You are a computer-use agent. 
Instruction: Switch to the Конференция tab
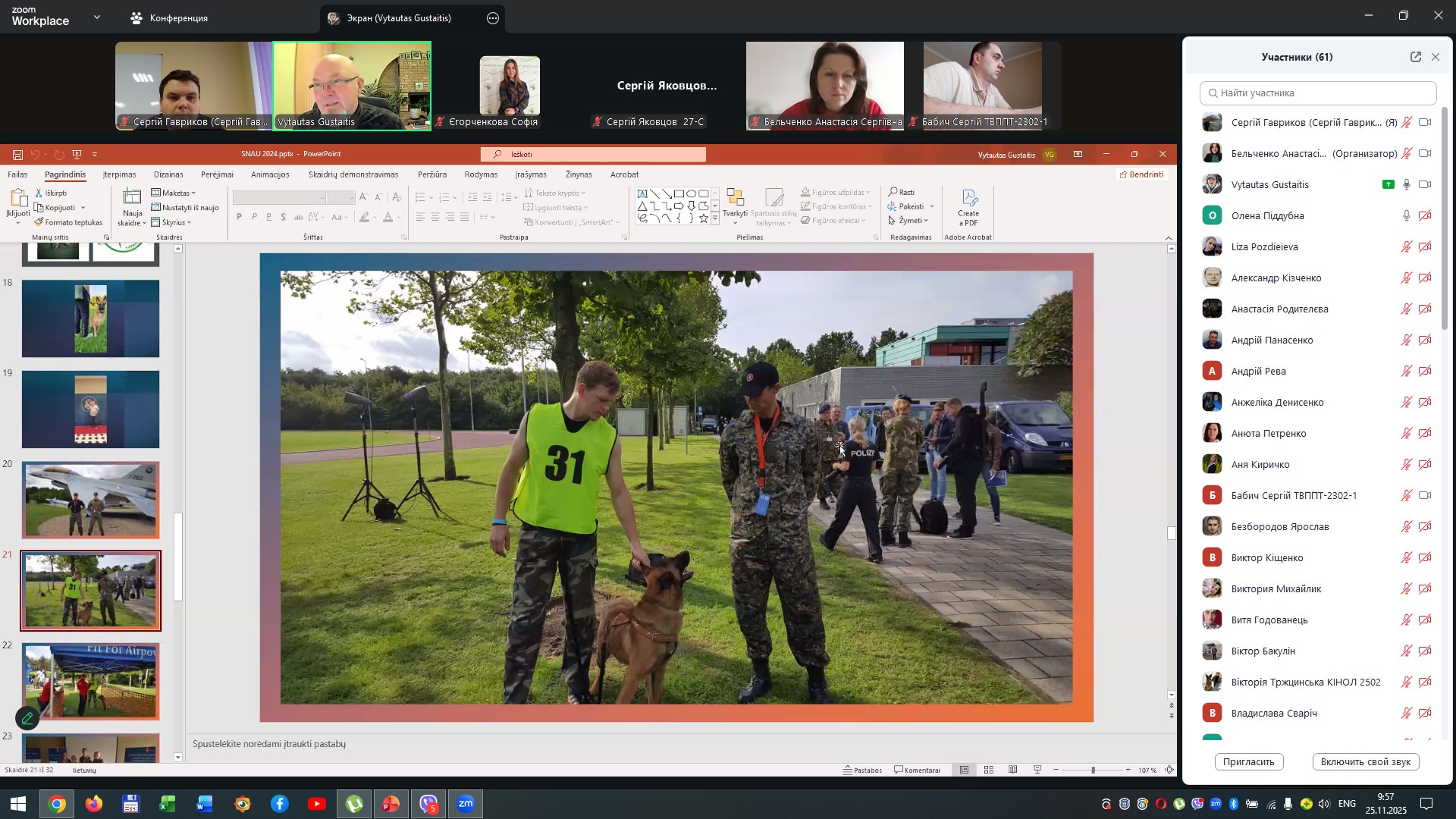(x=169, y=18)
